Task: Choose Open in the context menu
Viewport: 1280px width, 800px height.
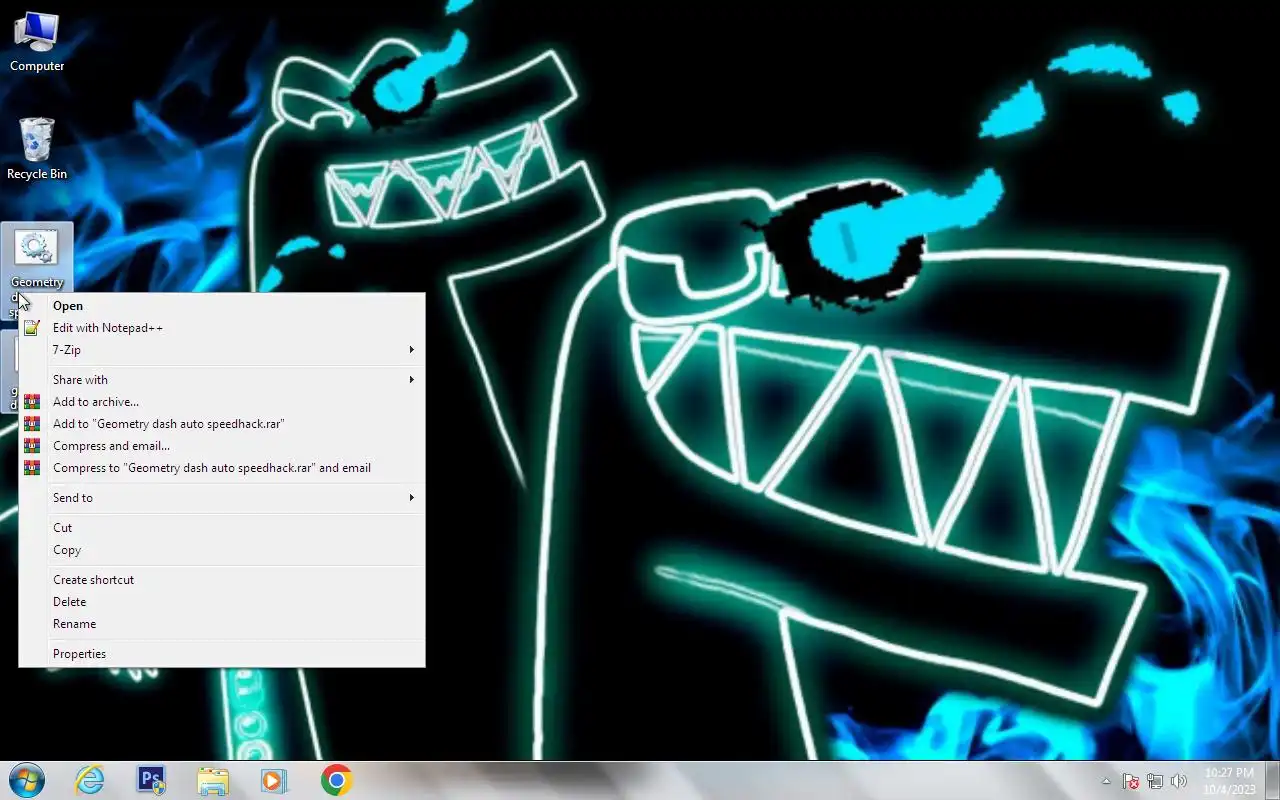Action: click(222, 306)
